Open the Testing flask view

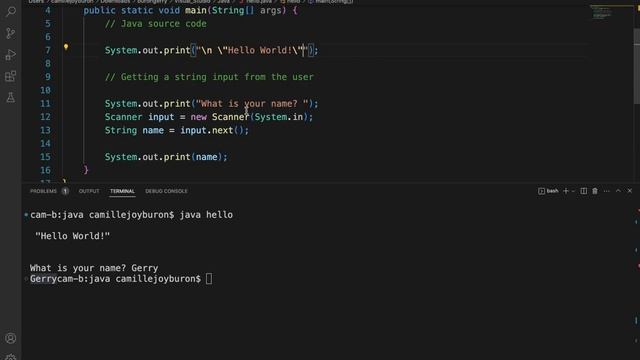[11, 98]
